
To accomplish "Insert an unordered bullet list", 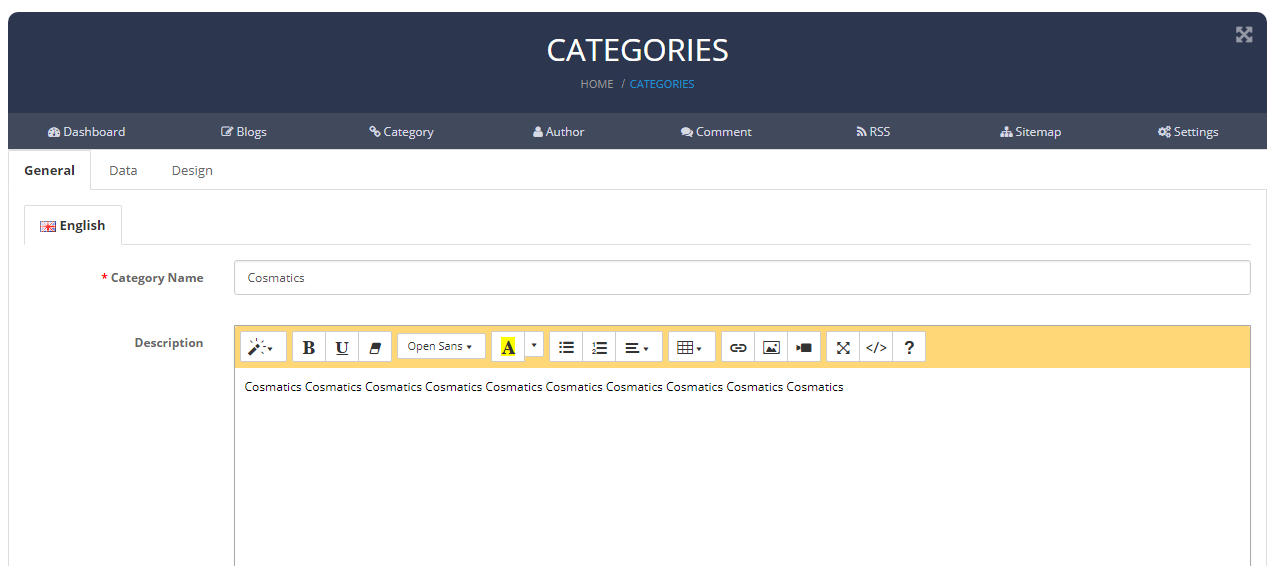I will [x=566, y=347].
